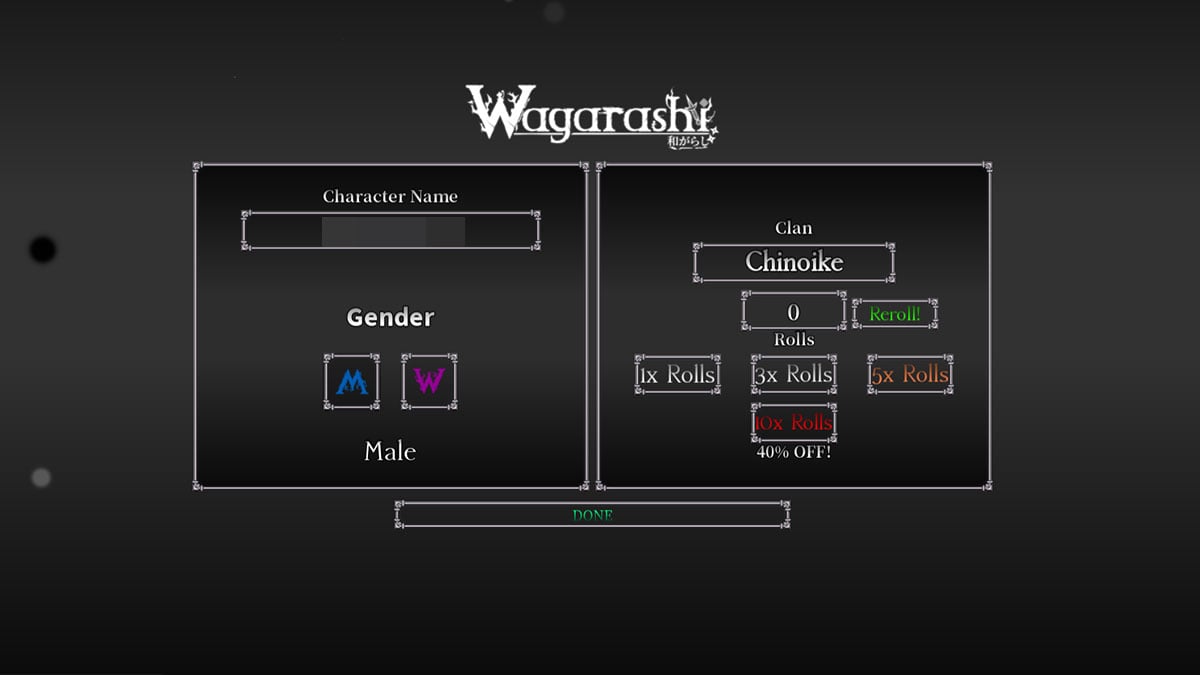Click the green Reroll! button

(895, 314)
